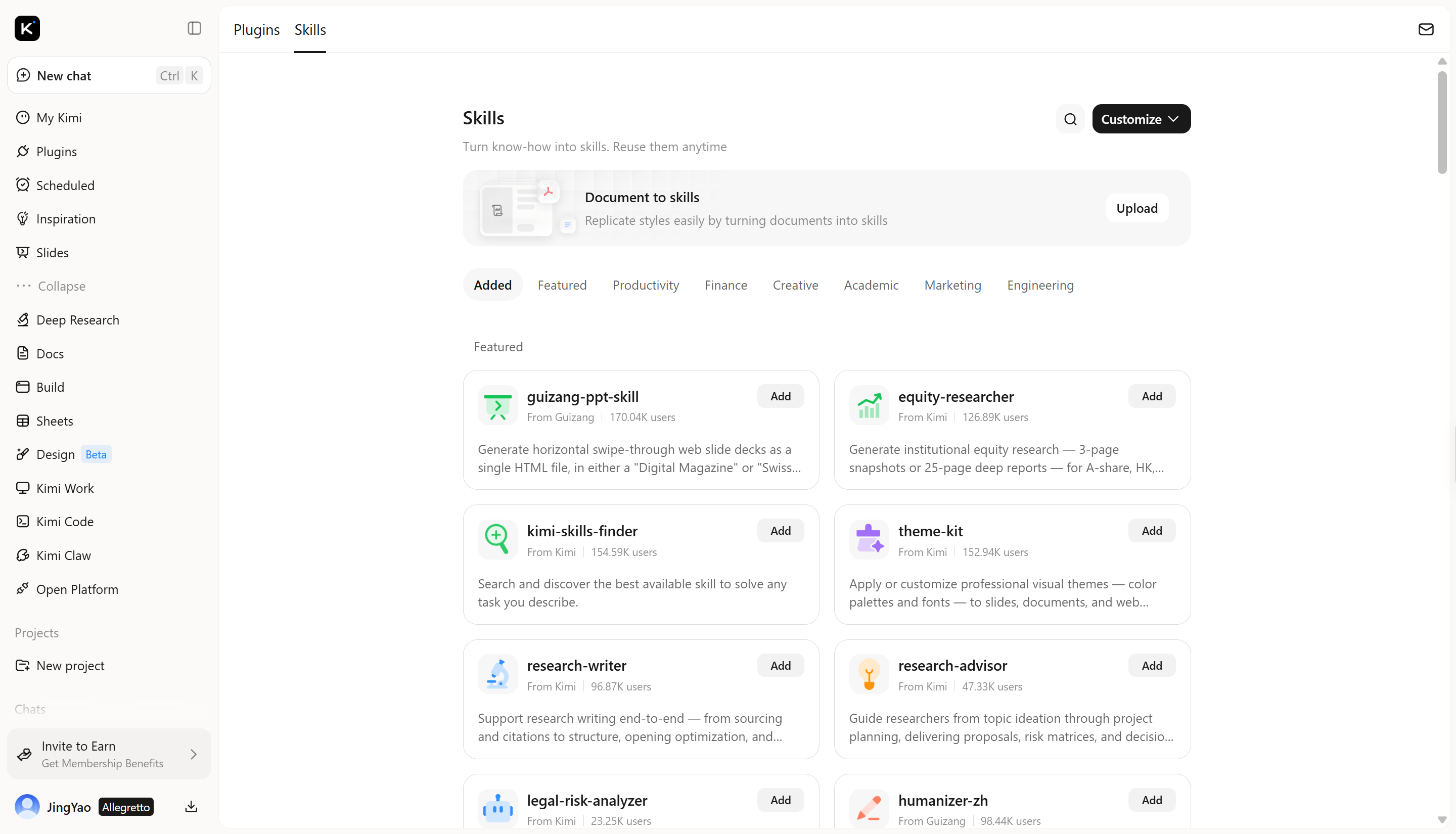Open My Kimi in sidebar

click(x=109, y=118)
